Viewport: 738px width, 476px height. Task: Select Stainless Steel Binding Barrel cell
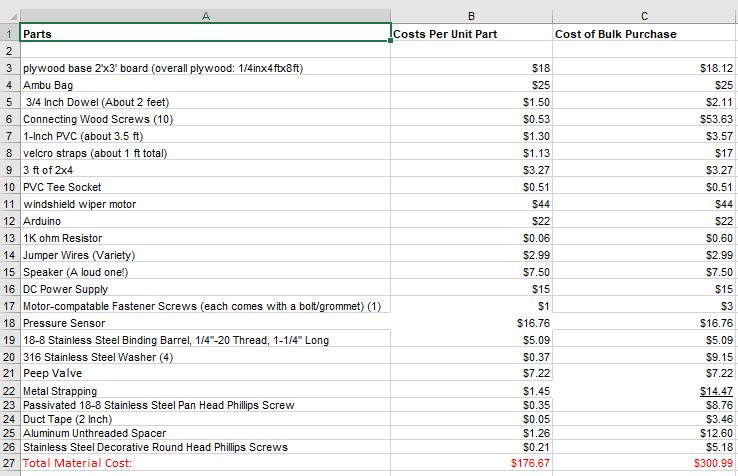(205, 339)
